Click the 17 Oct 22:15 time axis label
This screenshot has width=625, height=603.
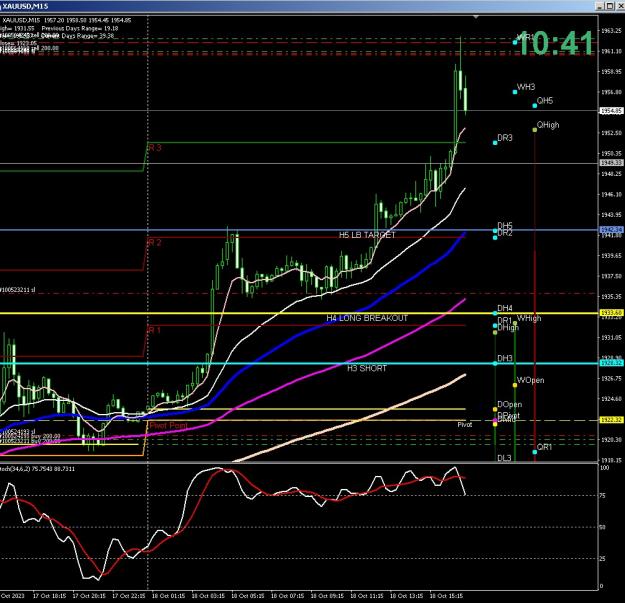click(x=129, y=596)
